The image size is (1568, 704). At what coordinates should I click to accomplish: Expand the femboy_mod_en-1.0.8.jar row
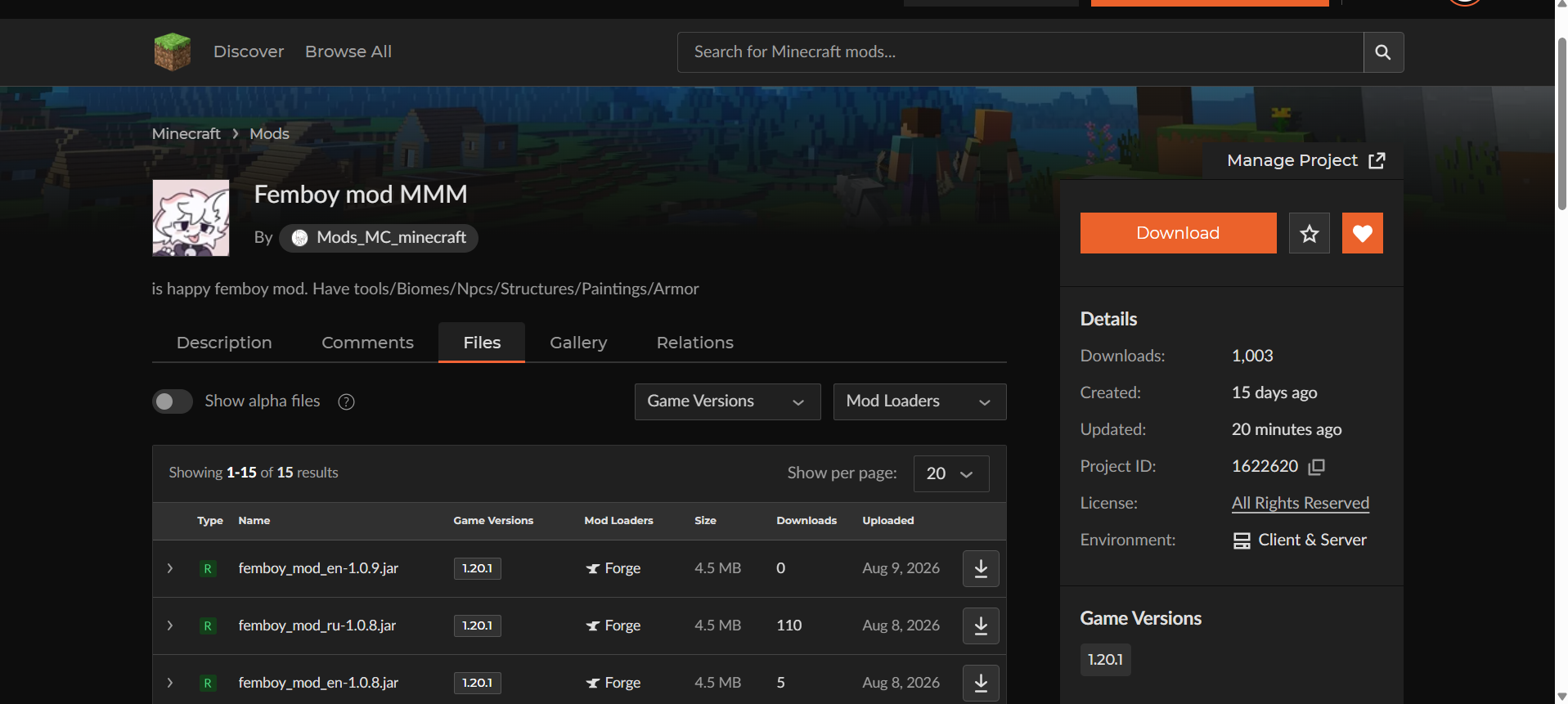pos(170,683)
